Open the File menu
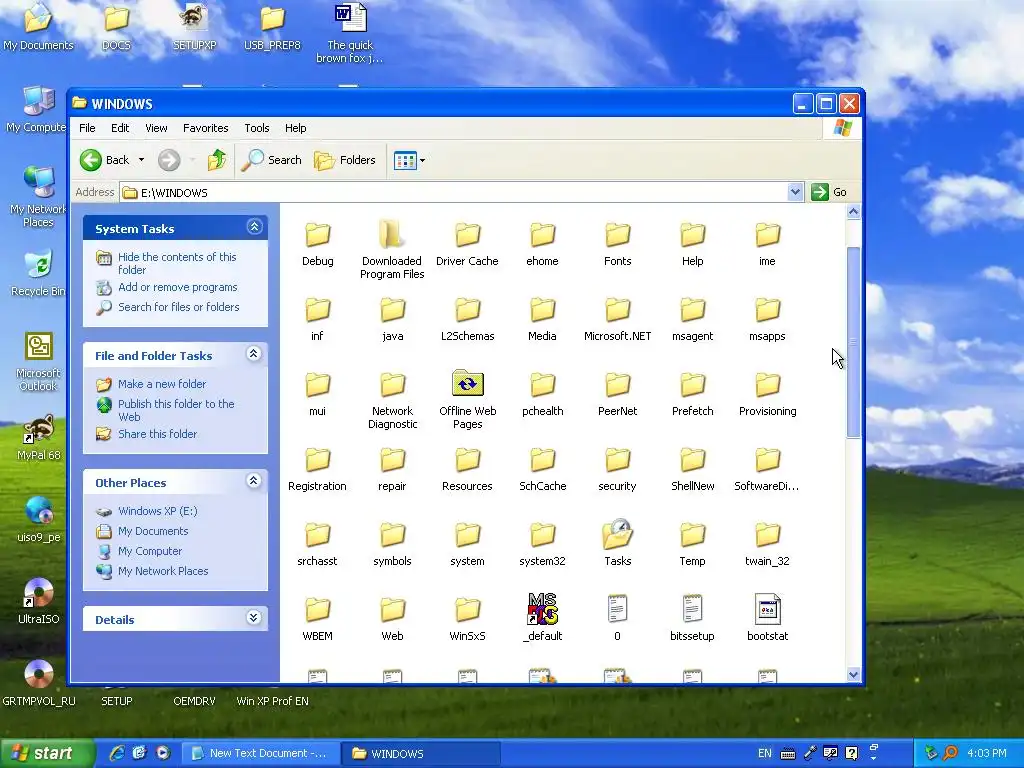This screenshot has width=1024, height=768. 87,128
